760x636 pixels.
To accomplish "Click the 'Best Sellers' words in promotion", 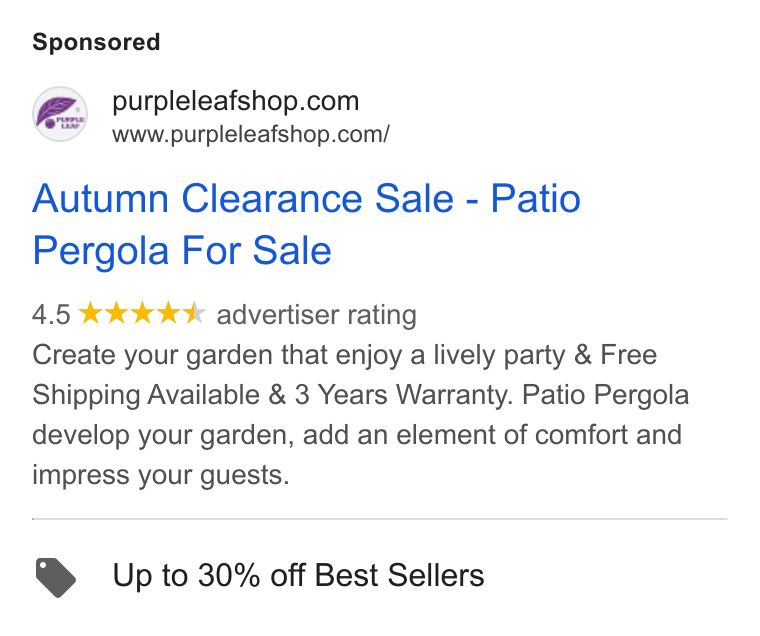I will point(399,575).
